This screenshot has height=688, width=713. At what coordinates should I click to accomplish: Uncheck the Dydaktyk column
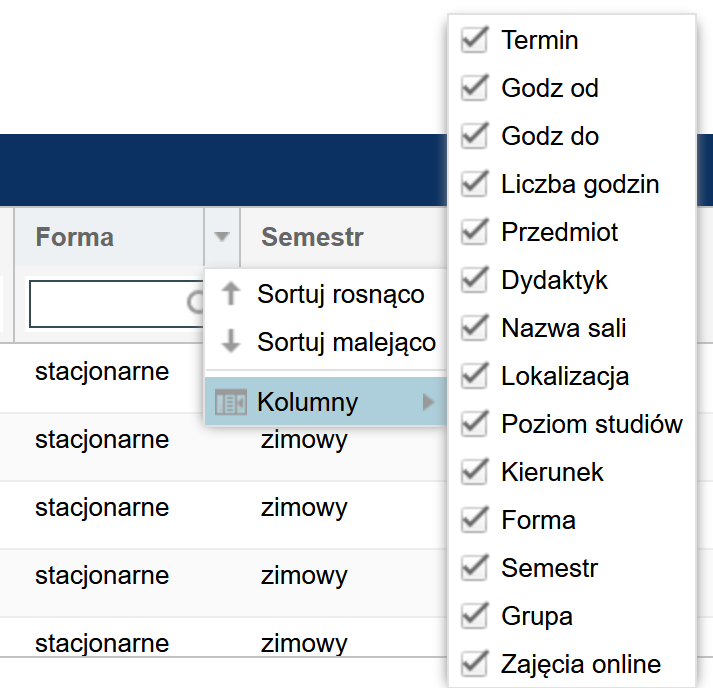(x=473, y=280)
